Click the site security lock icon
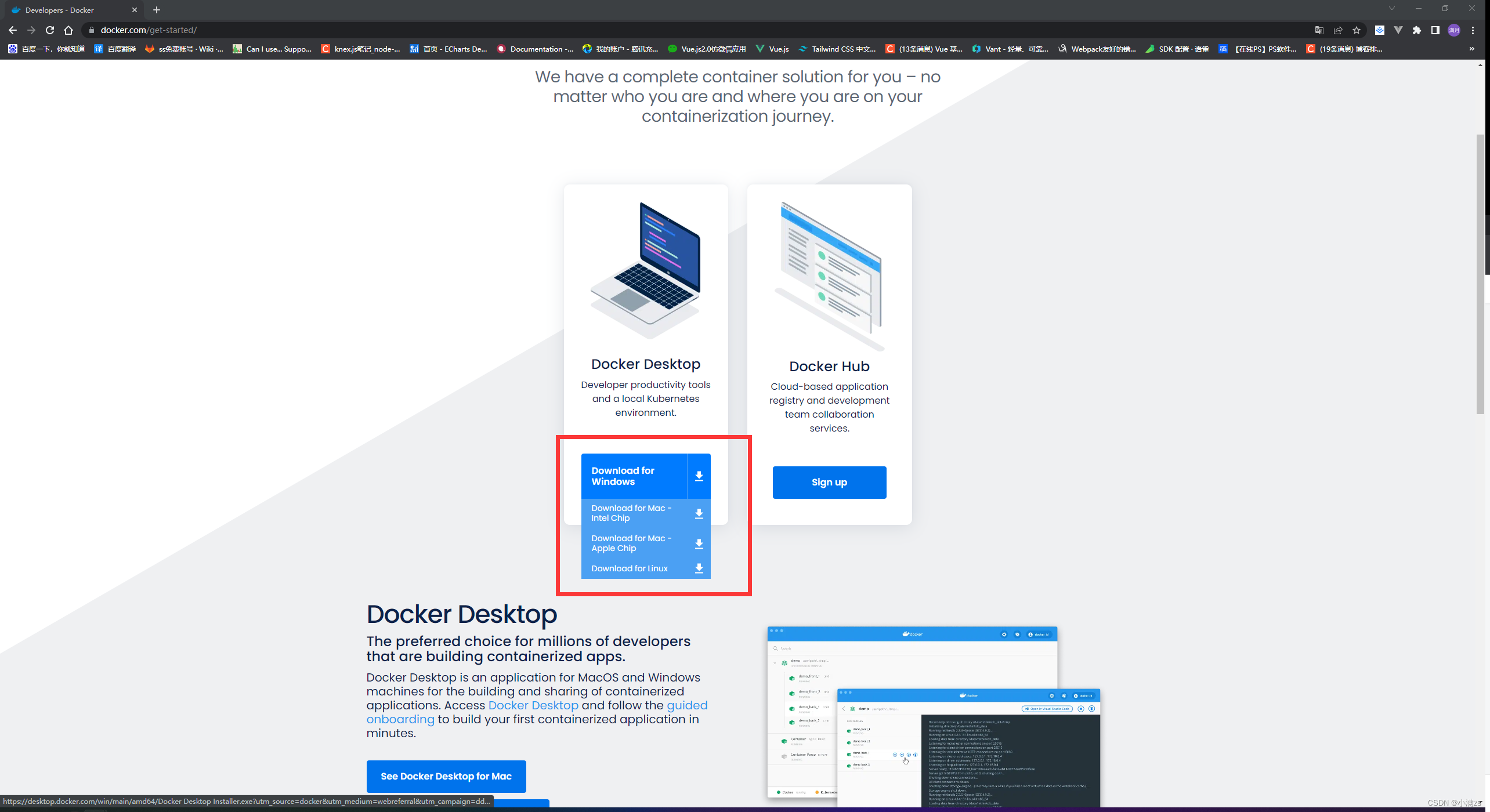The width and height of the screenshot is (1490, 812). (92, 30)
